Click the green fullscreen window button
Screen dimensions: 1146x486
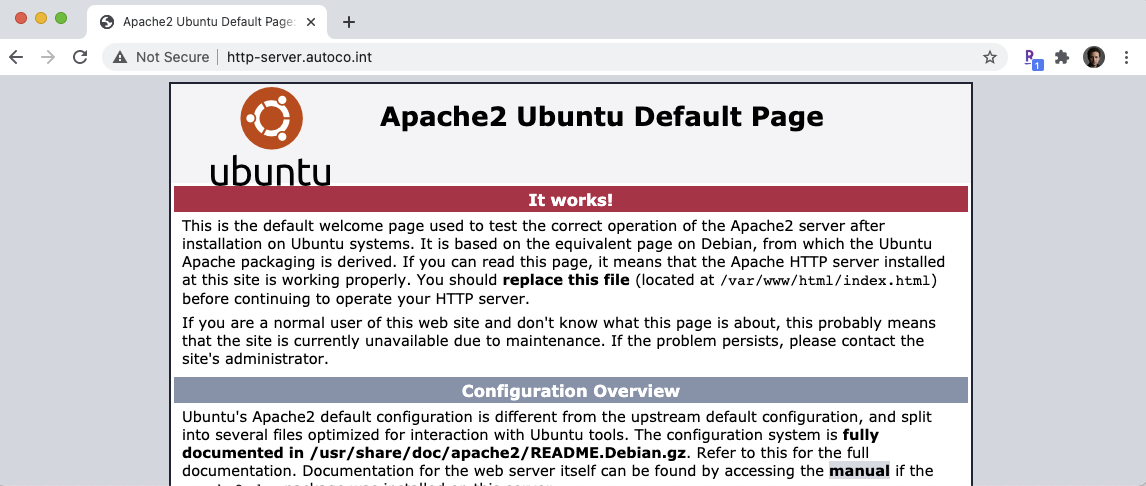pos(61,18)
